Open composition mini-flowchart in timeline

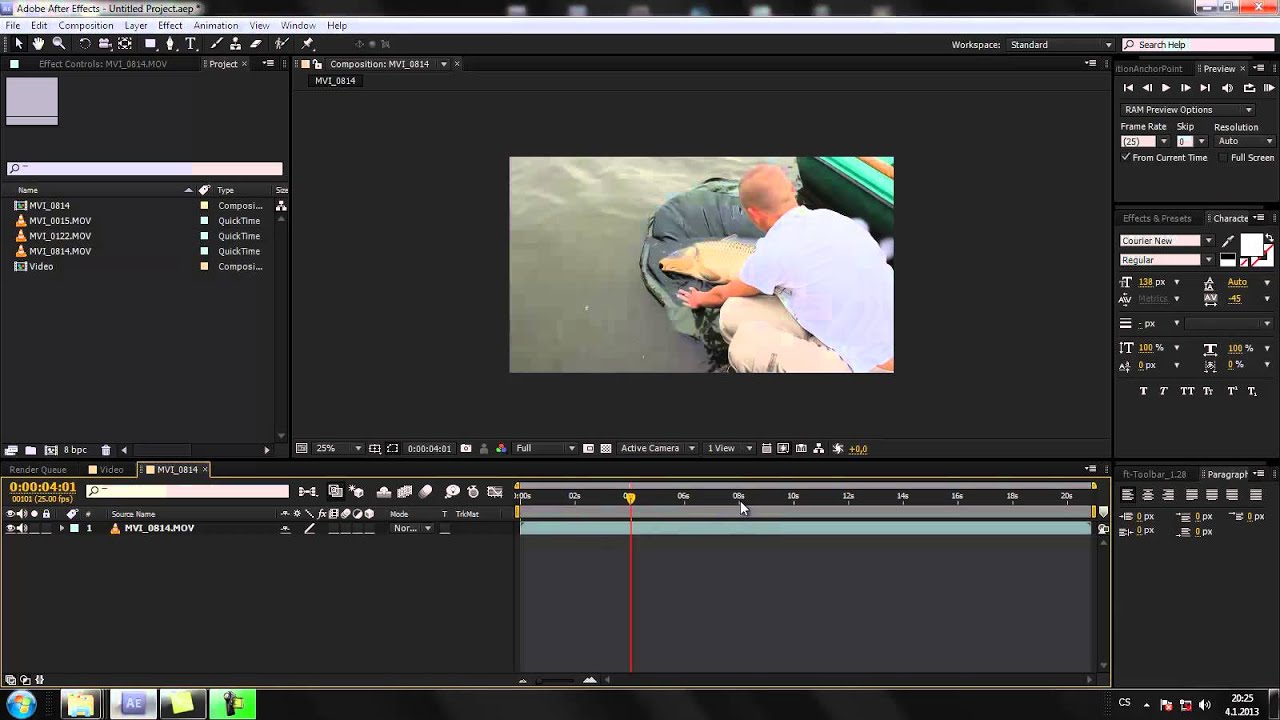pos(308,491)
